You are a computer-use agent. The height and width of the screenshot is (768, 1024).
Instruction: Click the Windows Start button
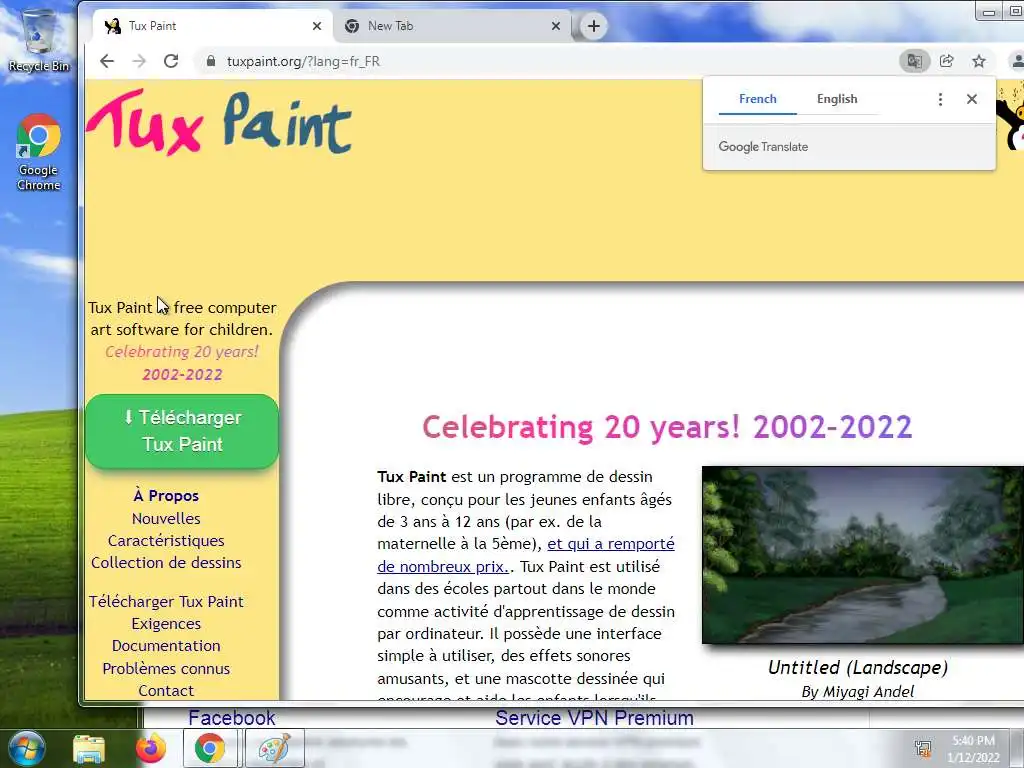tap(26, 748)
